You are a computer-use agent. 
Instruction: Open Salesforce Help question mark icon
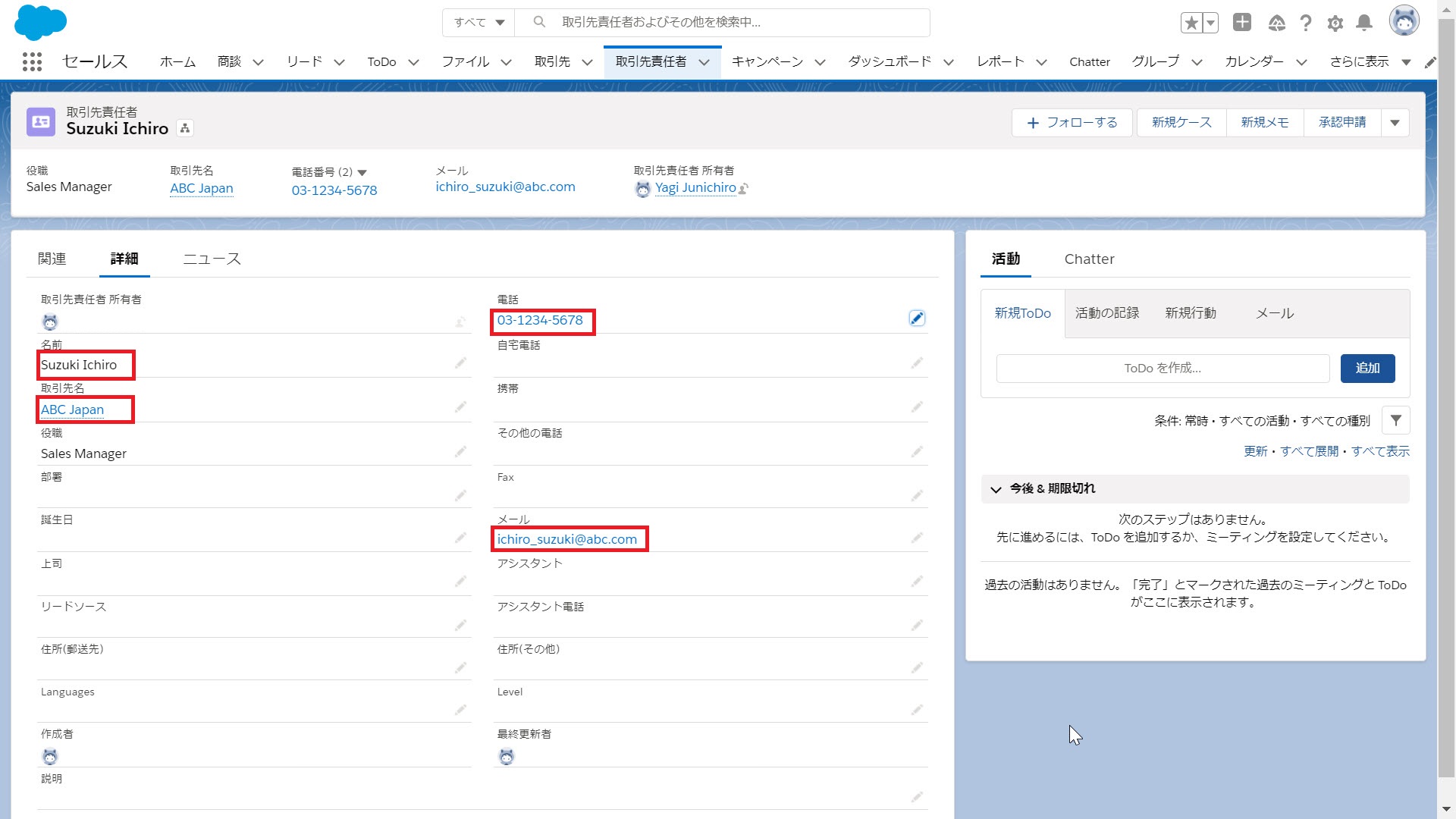tap(1306, 24)
